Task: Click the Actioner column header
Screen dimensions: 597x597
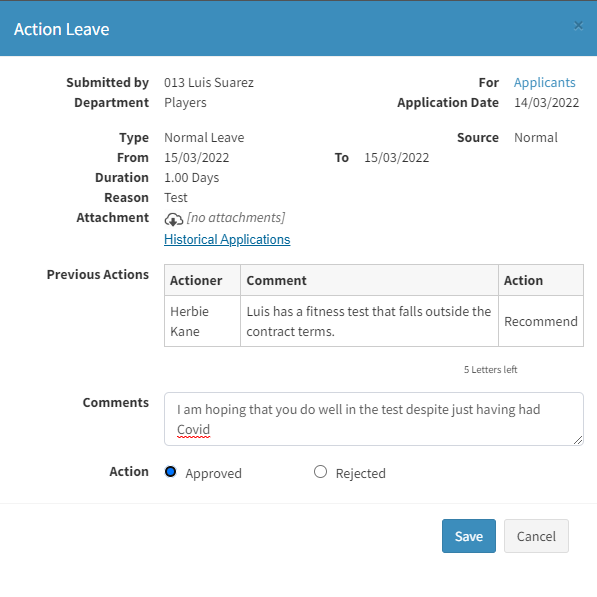Action: click(x=203, y=280)
